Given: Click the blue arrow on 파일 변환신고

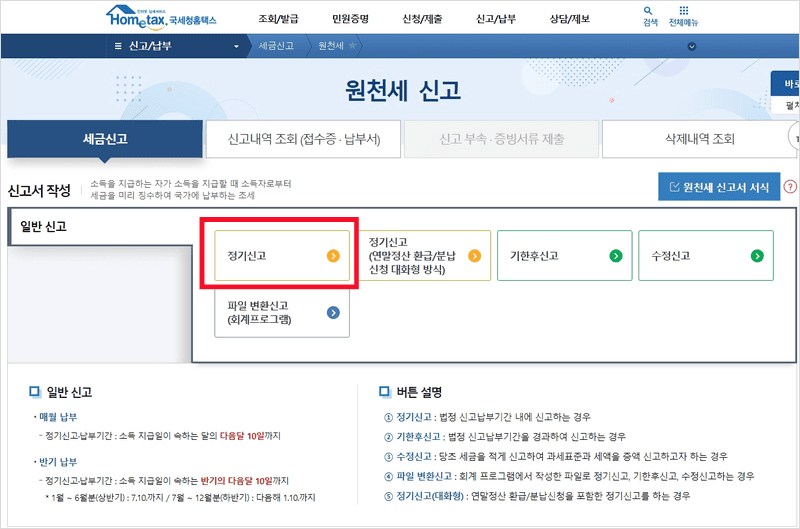Looking at the screenshot, I should (333, 312).
